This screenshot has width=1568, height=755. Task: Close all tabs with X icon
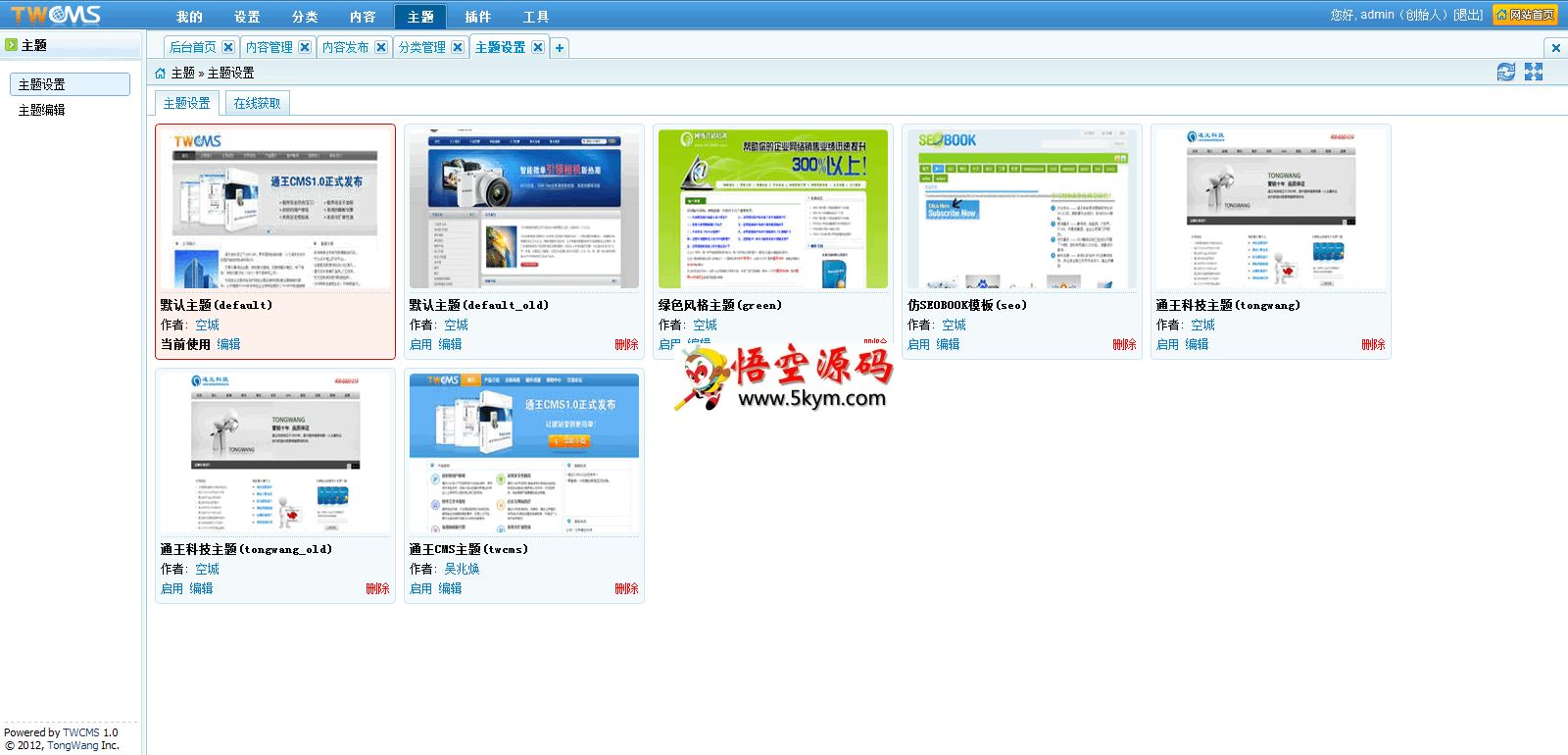(1555, 47)
